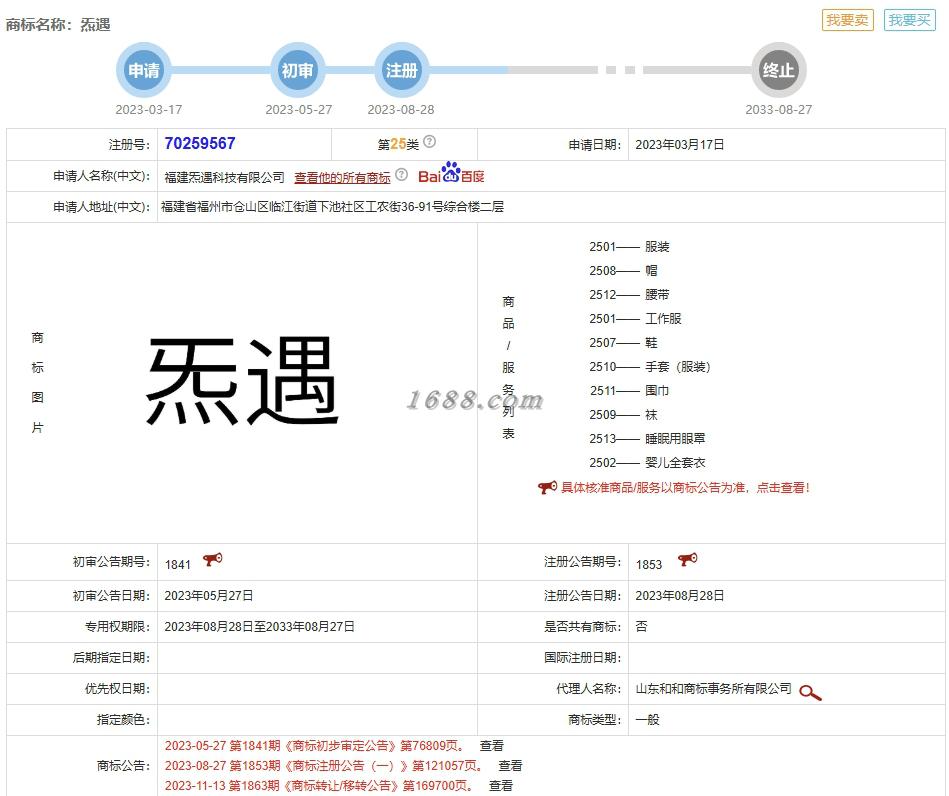Select the 2502 婴儿全套衣 goods item
Image resolution: width=949 pixels, height=796 pixels.
click(648, 462)
